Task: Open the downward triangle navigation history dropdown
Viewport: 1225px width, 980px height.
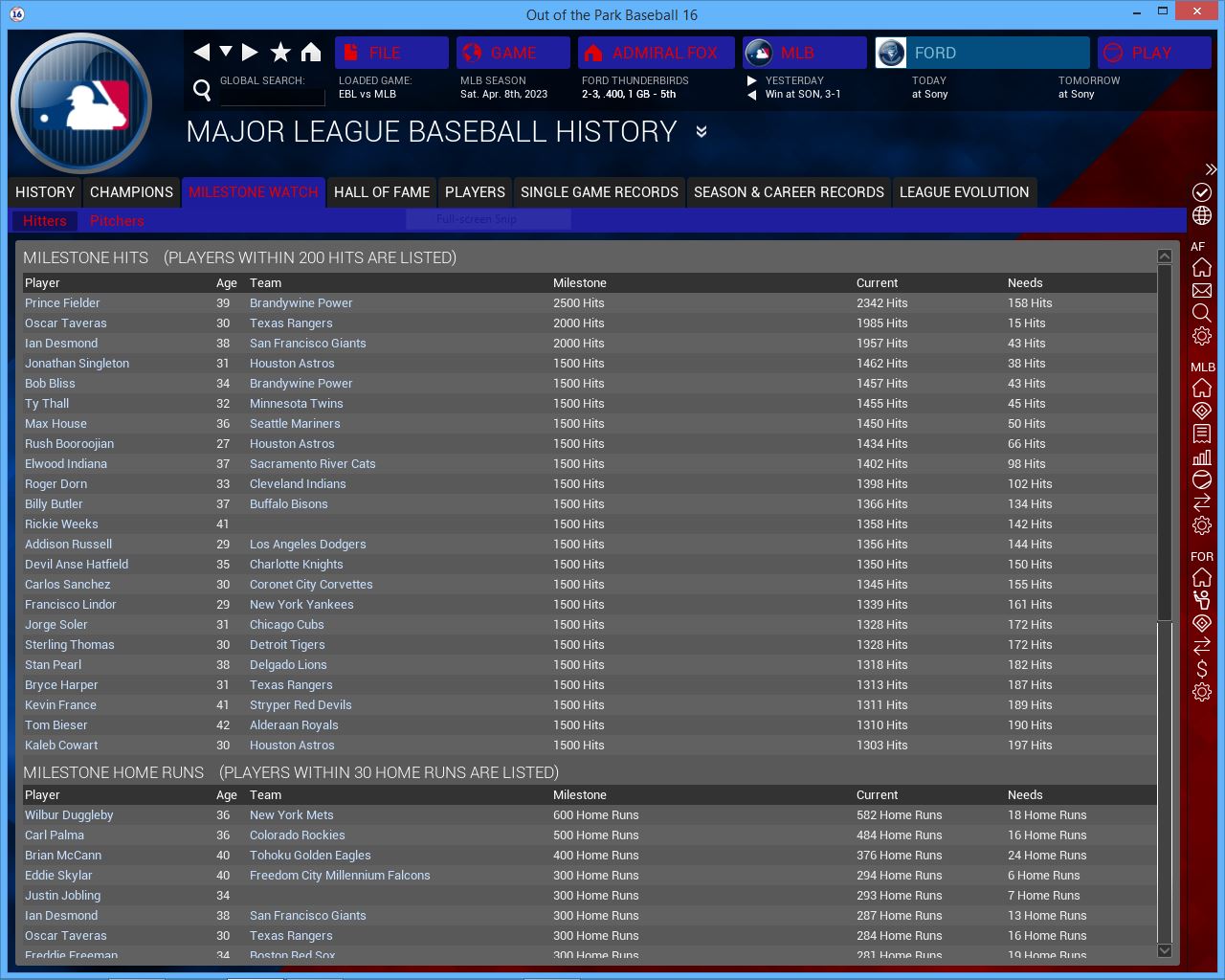Action: point(226,52)
